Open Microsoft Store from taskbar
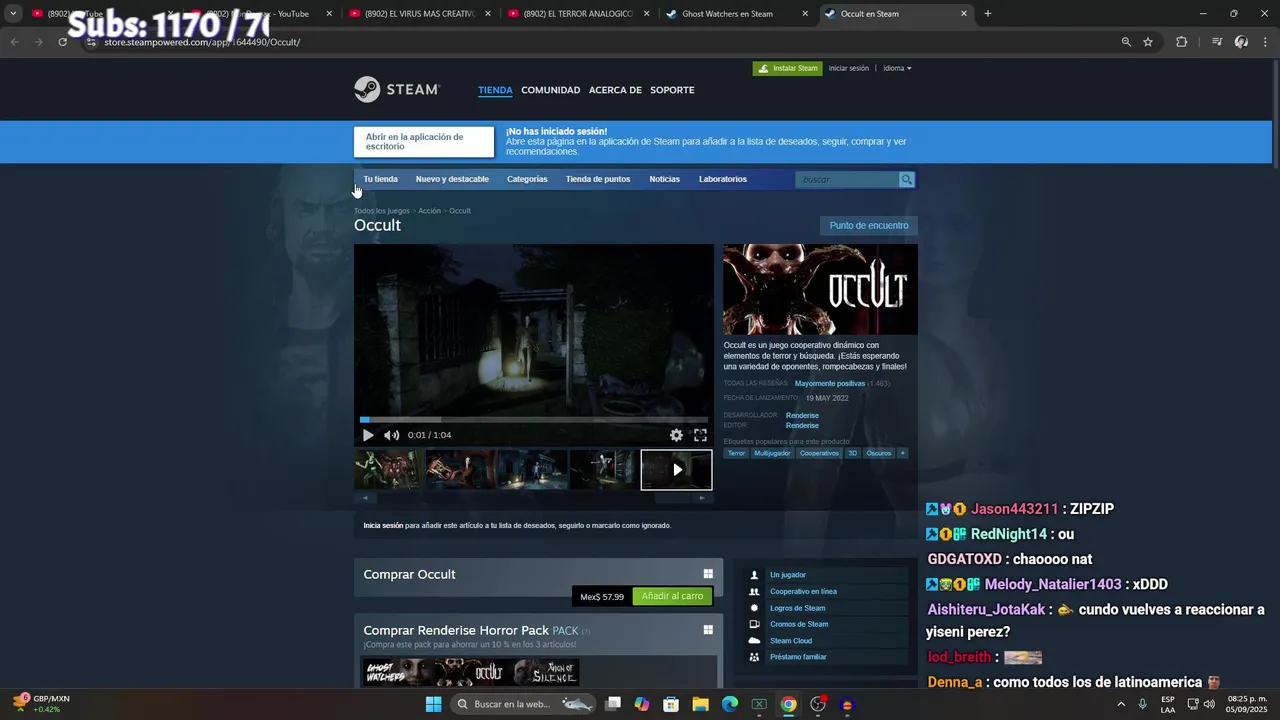 671,704
